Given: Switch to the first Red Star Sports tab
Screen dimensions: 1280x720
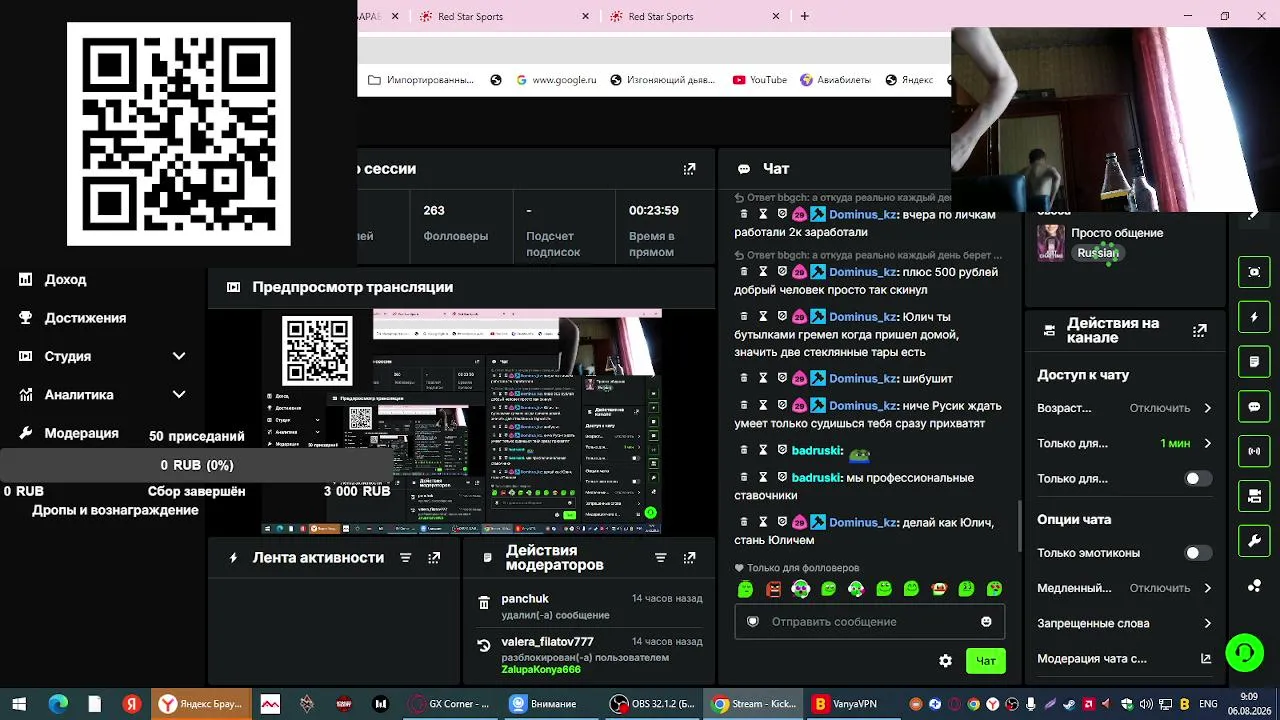Looking at the screenshot, I should point(505,16).
